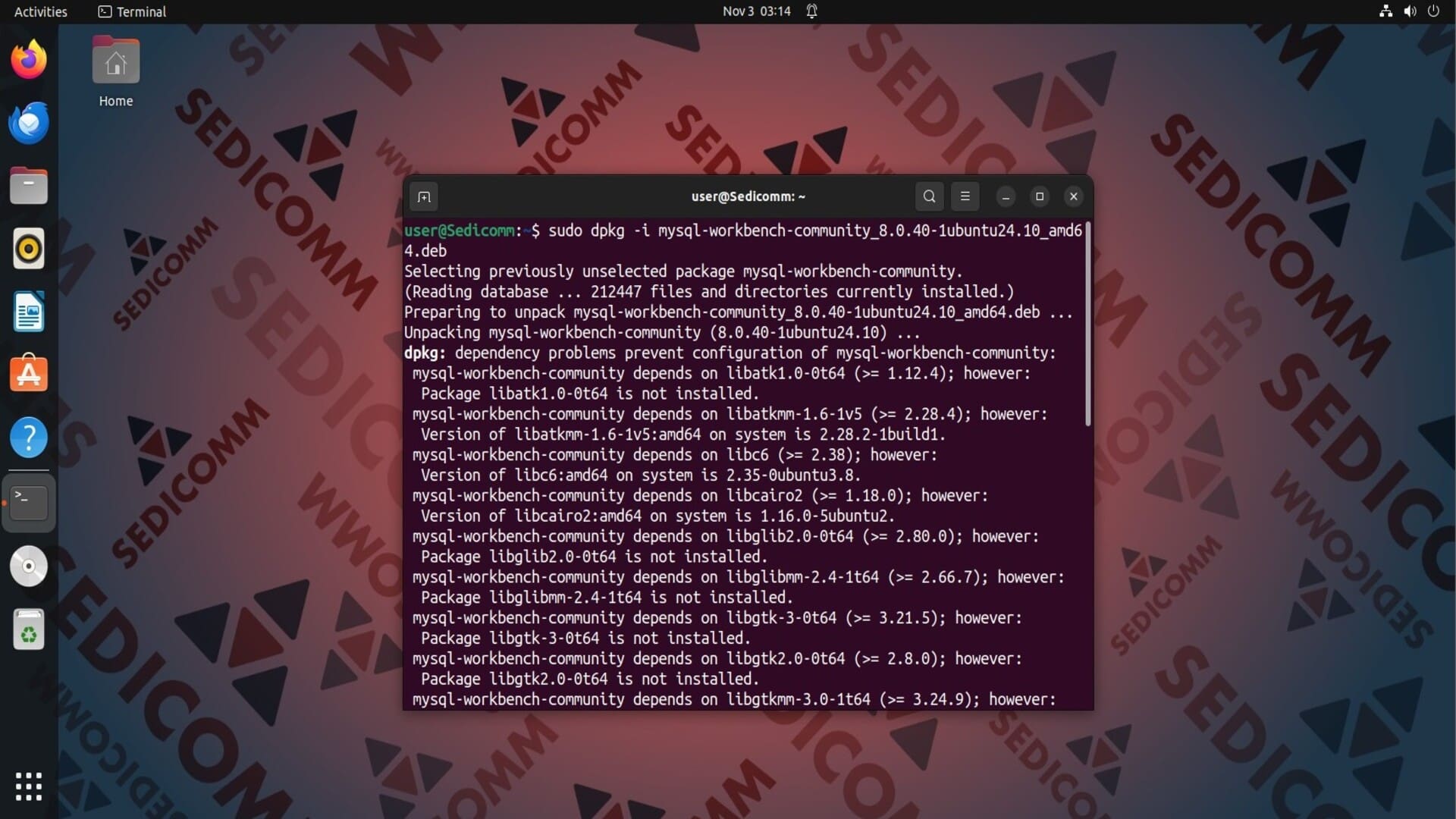Viewport: 1456px width, 819px height.
Task: Launch Firefox from the dock
Action: coord(29,60)
